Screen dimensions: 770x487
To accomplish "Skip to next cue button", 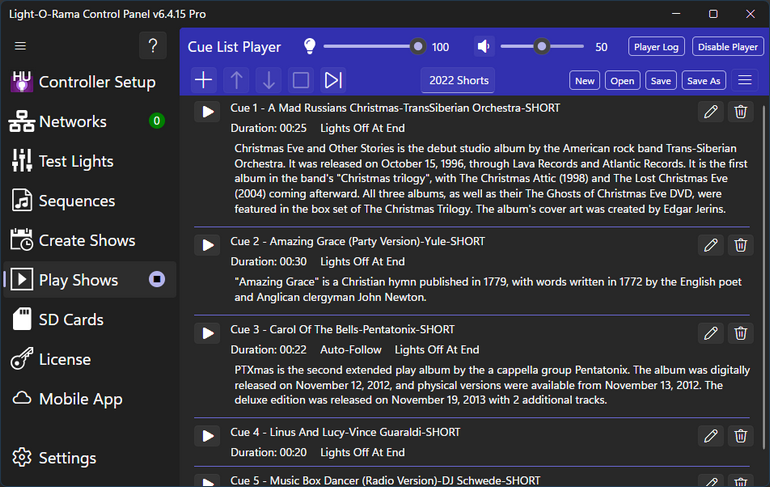I will pos(333,80).
